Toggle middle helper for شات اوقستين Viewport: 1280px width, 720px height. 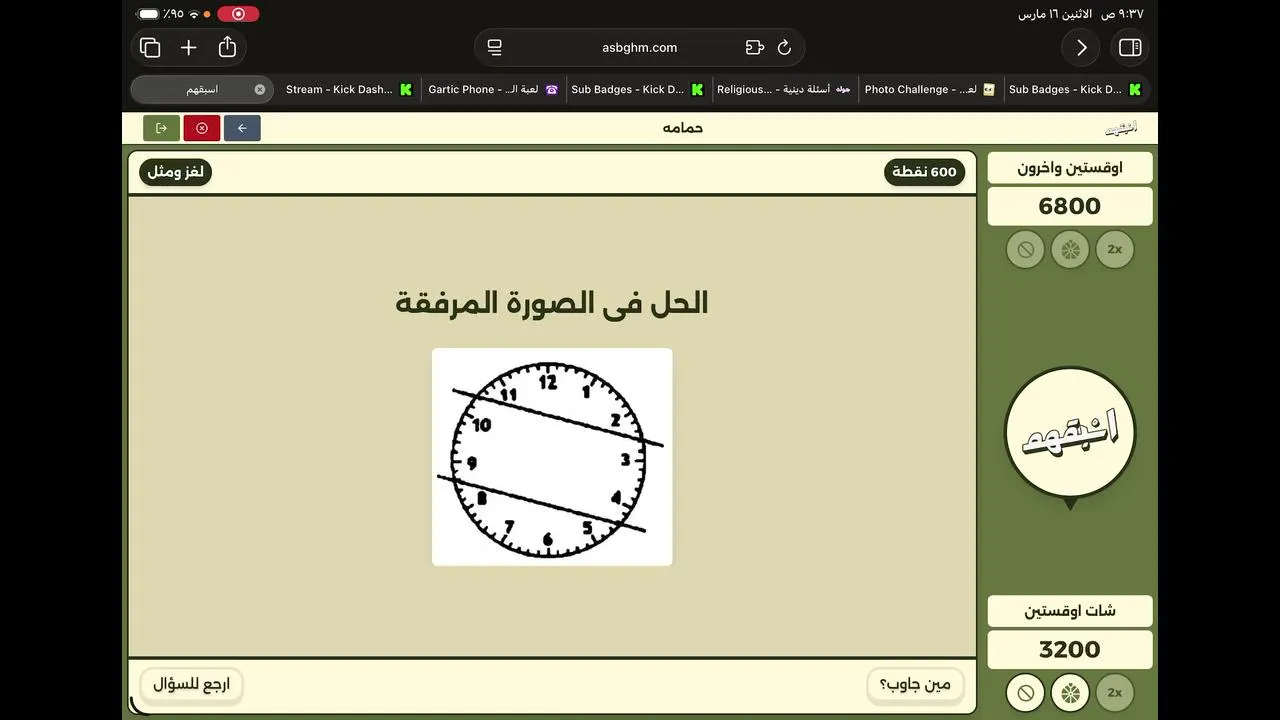point(1070,692)
